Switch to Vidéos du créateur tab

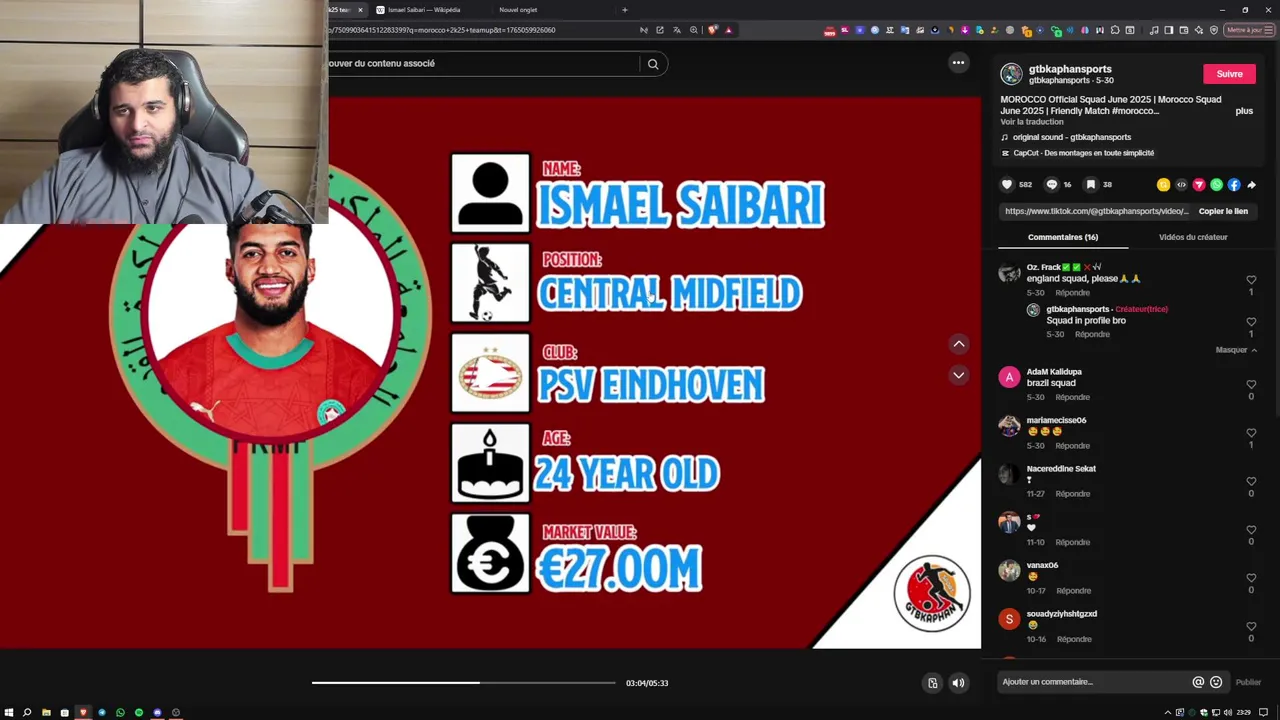pyautogui.click(x=1193, y=237)
